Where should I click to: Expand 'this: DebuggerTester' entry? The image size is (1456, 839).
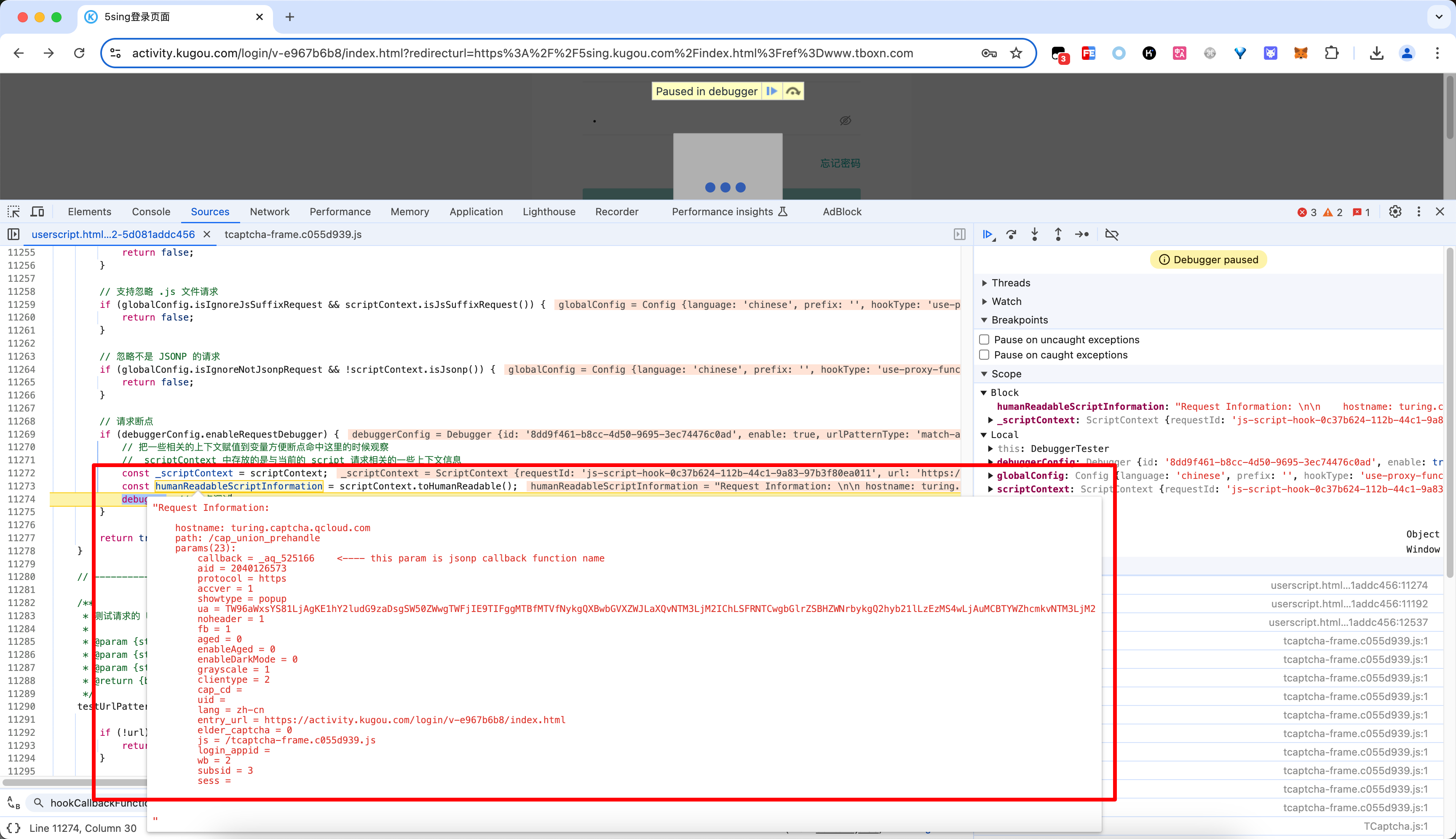991,448
